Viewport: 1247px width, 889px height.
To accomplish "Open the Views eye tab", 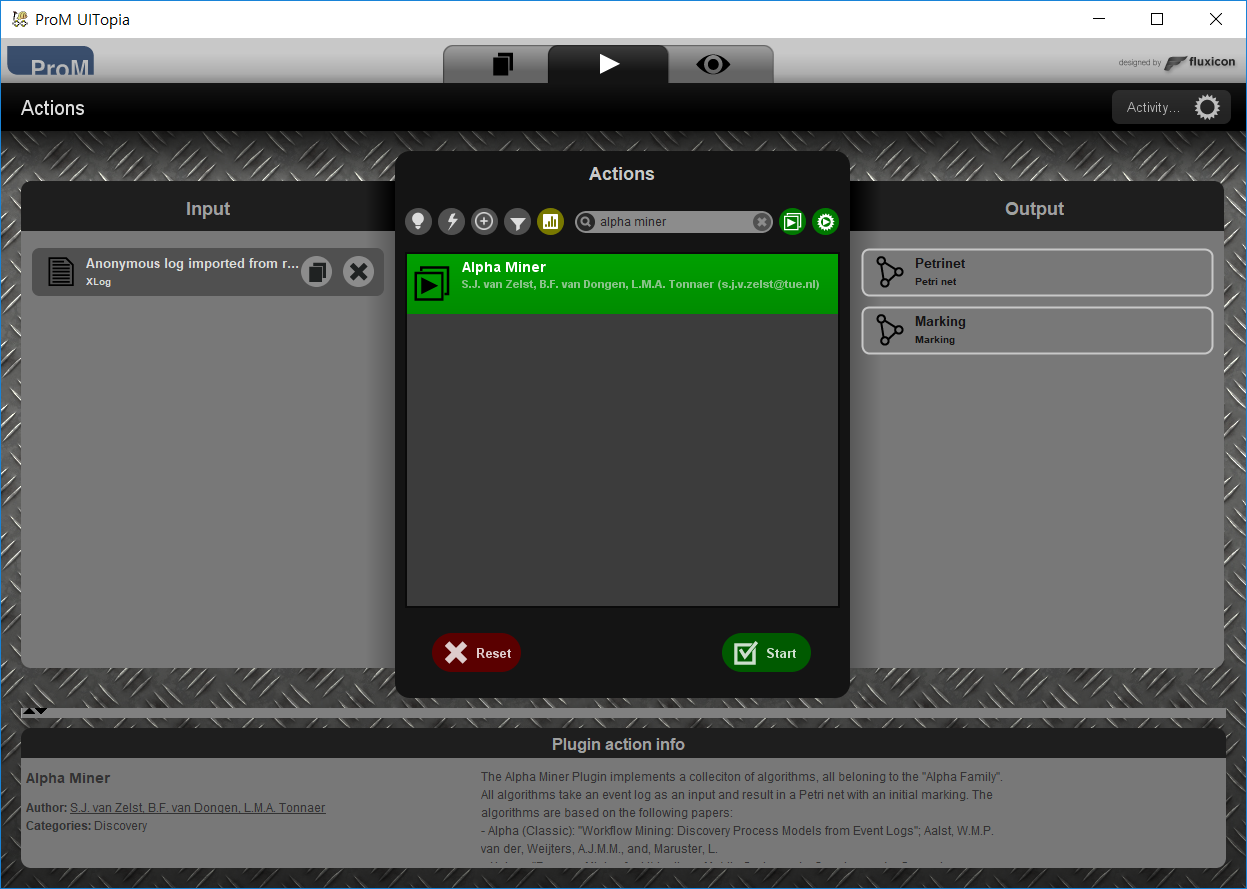I will tap(713, 64).
